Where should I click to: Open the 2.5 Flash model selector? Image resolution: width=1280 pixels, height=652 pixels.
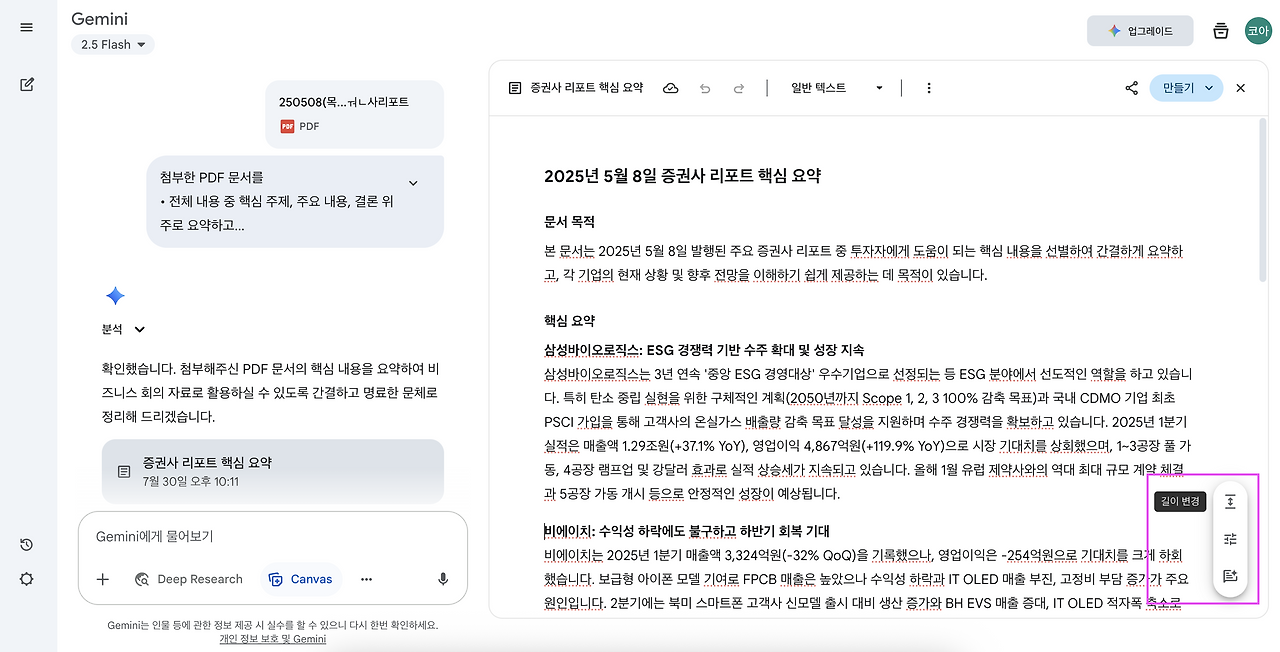113,44
